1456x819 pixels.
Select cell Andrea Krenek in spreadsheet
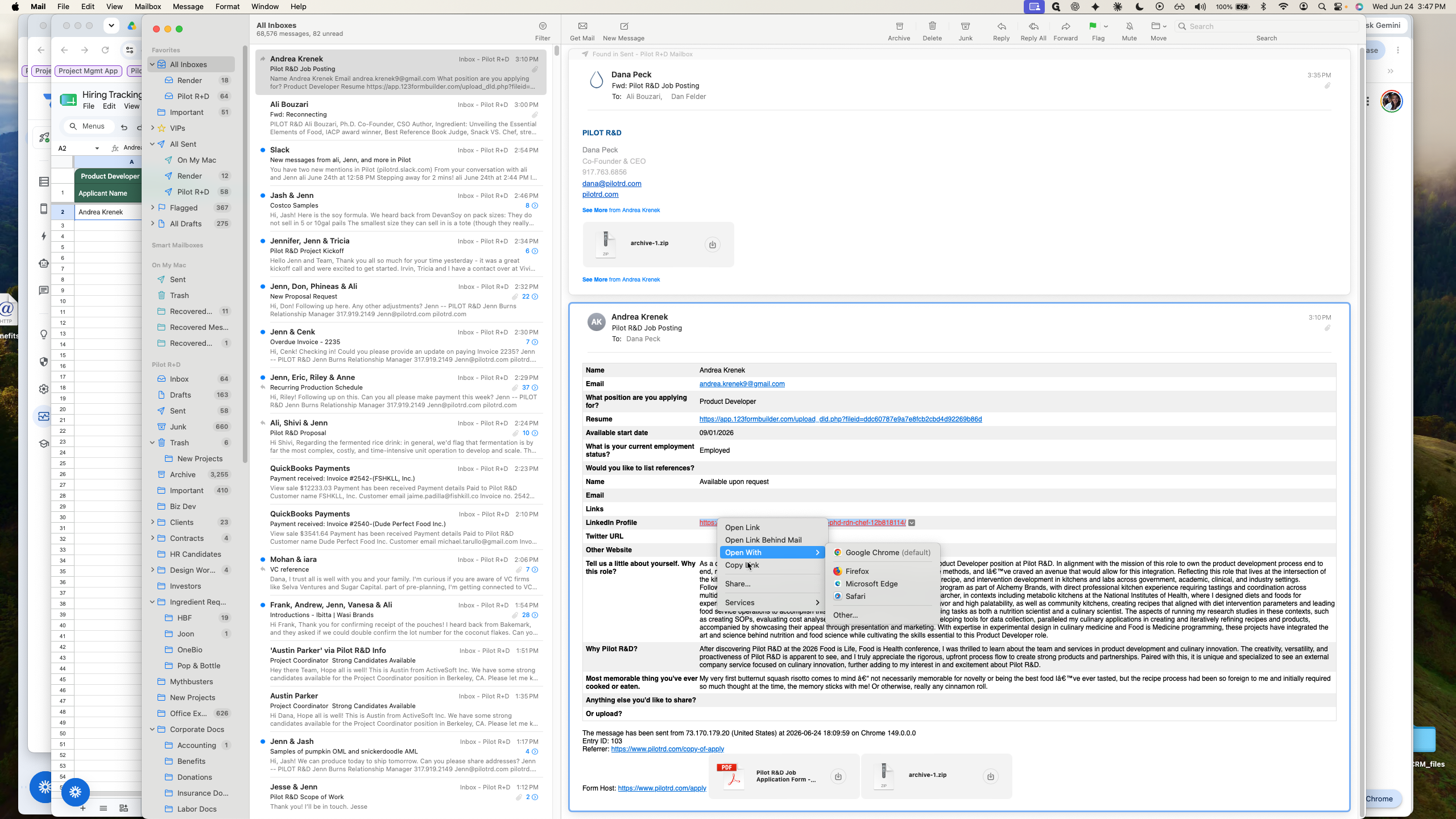tap(107, 212)
